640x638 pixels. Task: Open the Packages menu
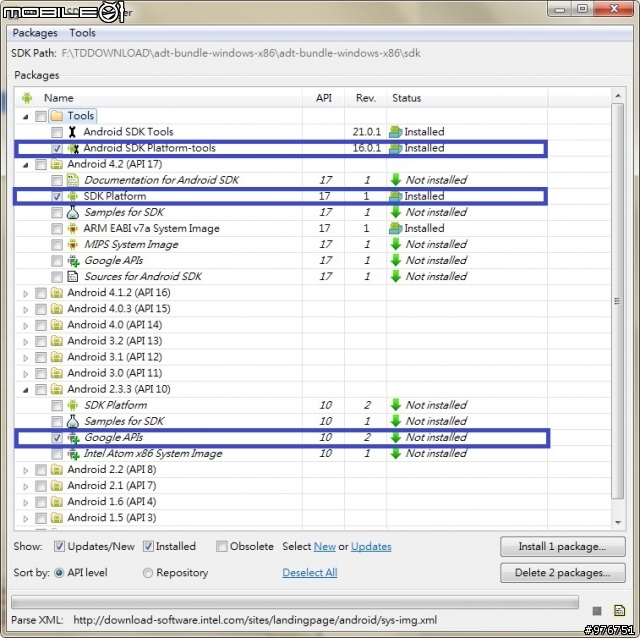pyautogui.click(x=35, y=33)
